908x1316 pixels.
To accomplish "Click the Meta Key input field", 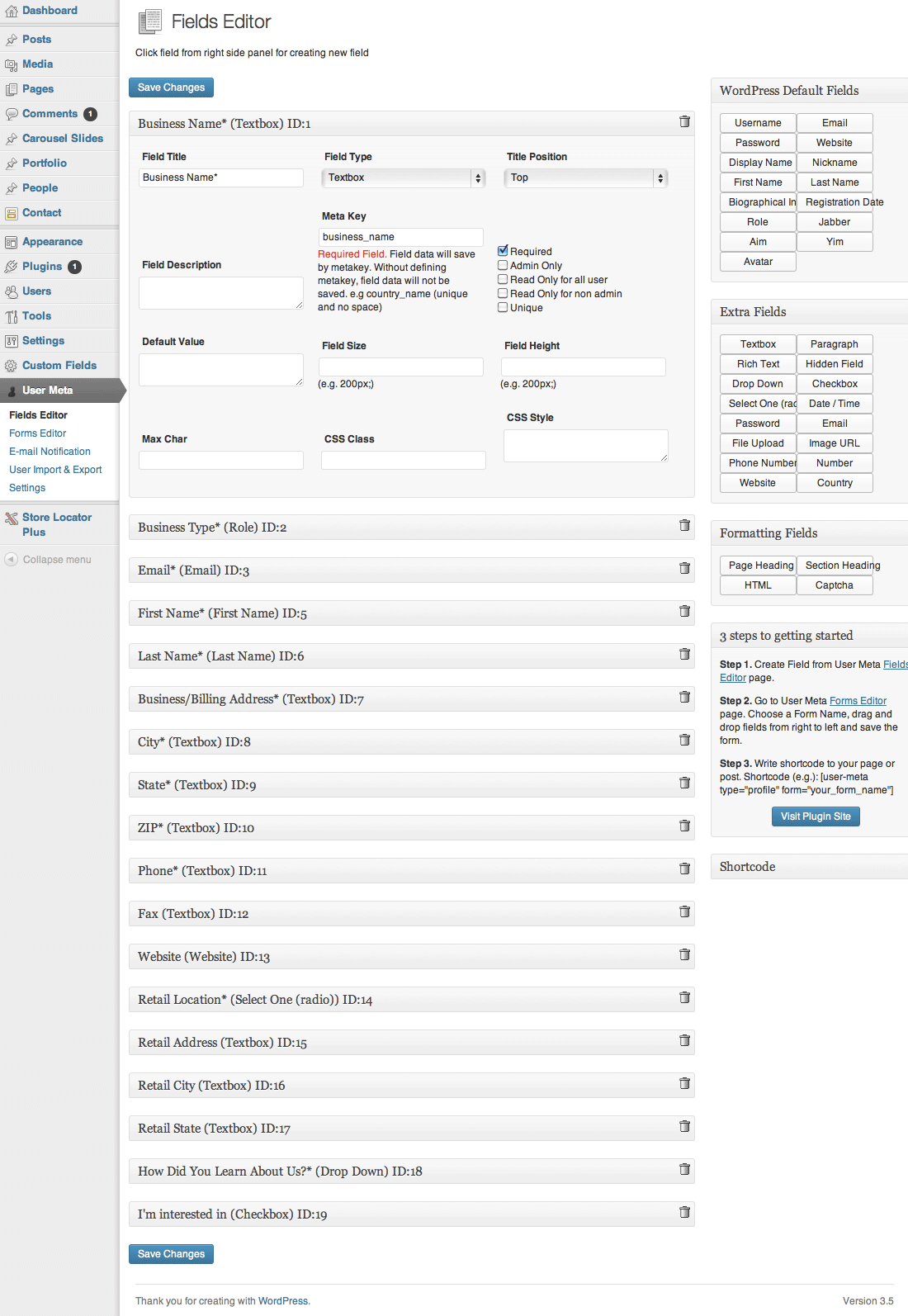I will [x=400, y=237].
